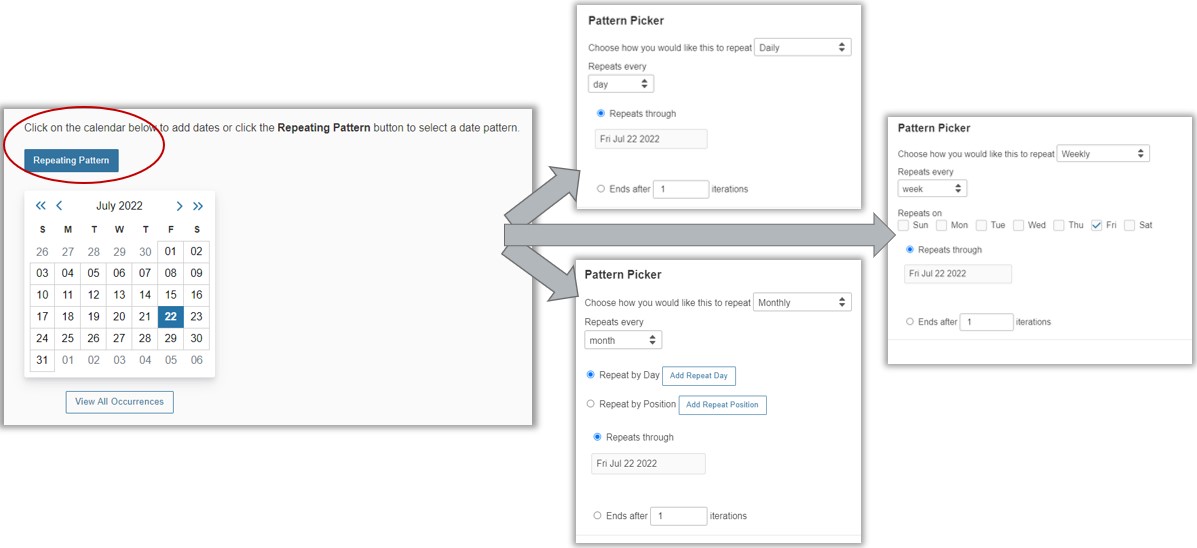
Task: Open View All Occurrences
Action: pos(120,402)
